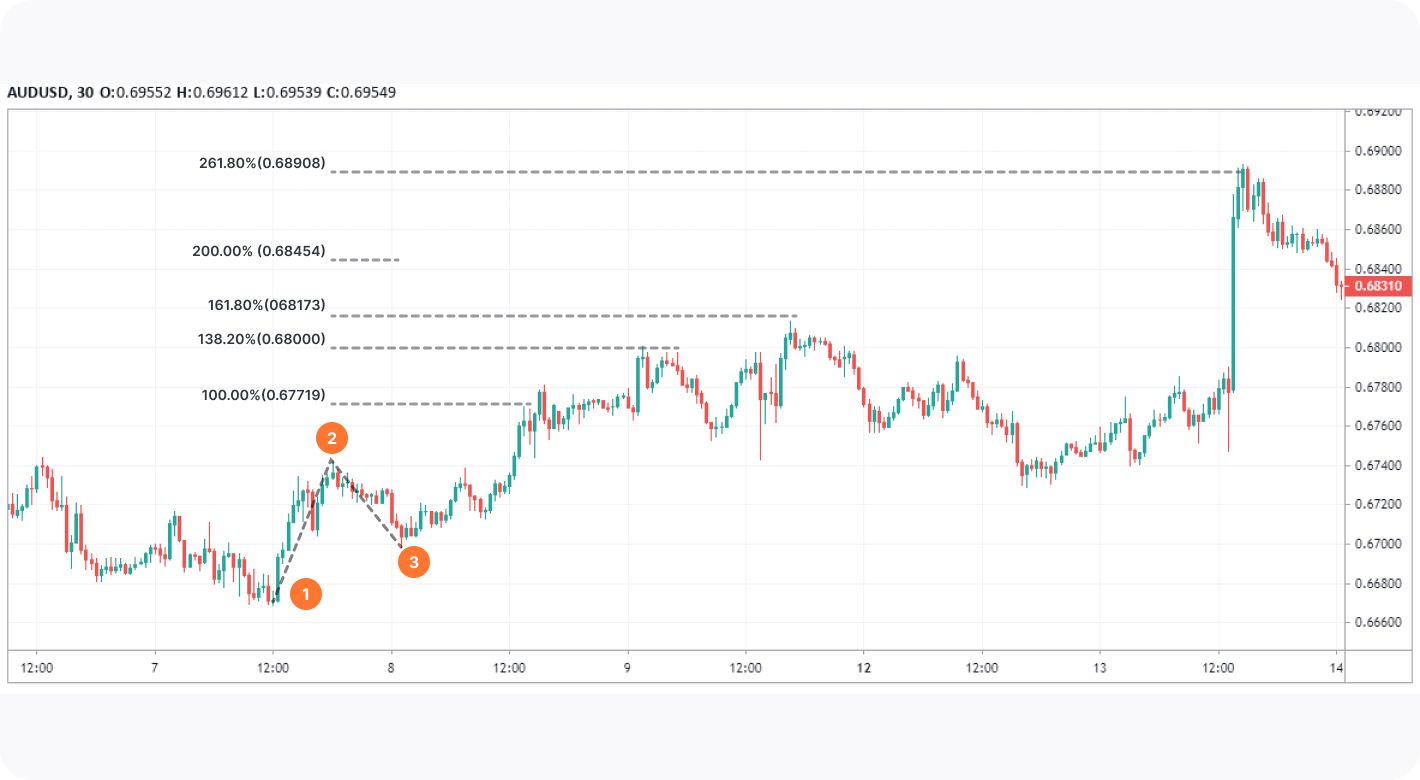Click the orange marker numbered 1
1420x780 pixels.
[306, 594]
